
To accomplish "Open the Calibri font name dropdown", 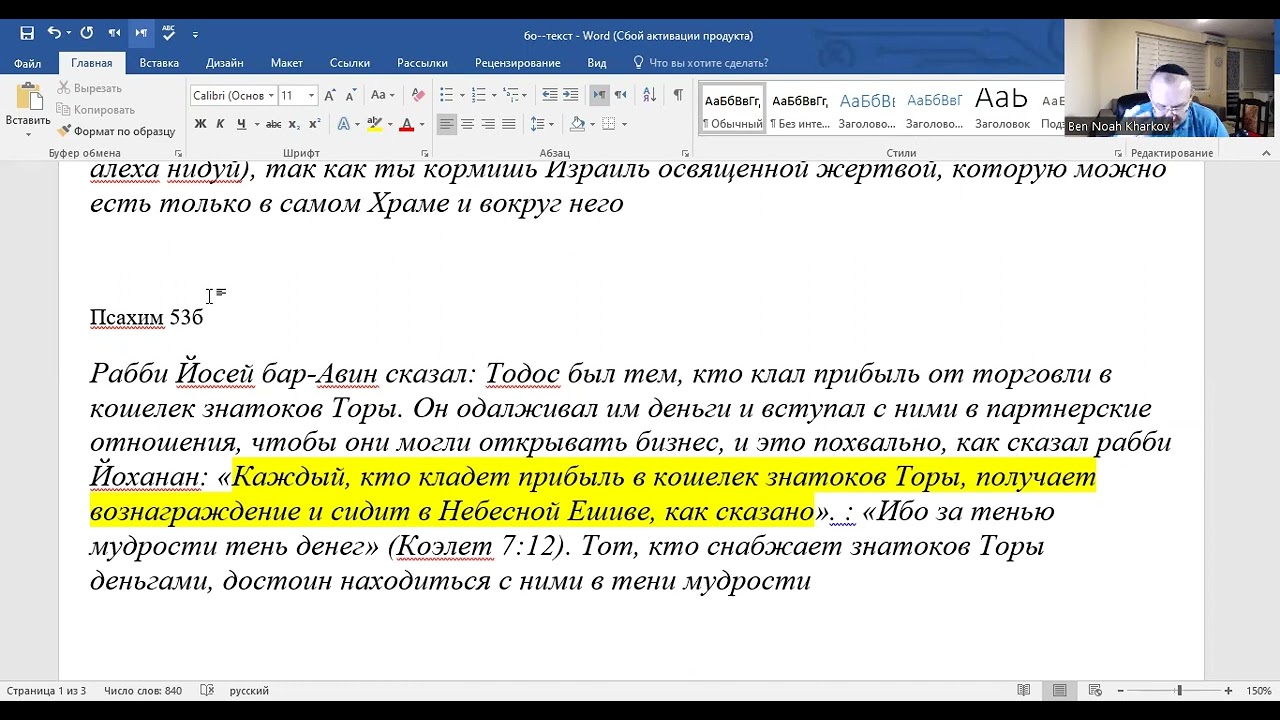I will (x=271, y=96).
